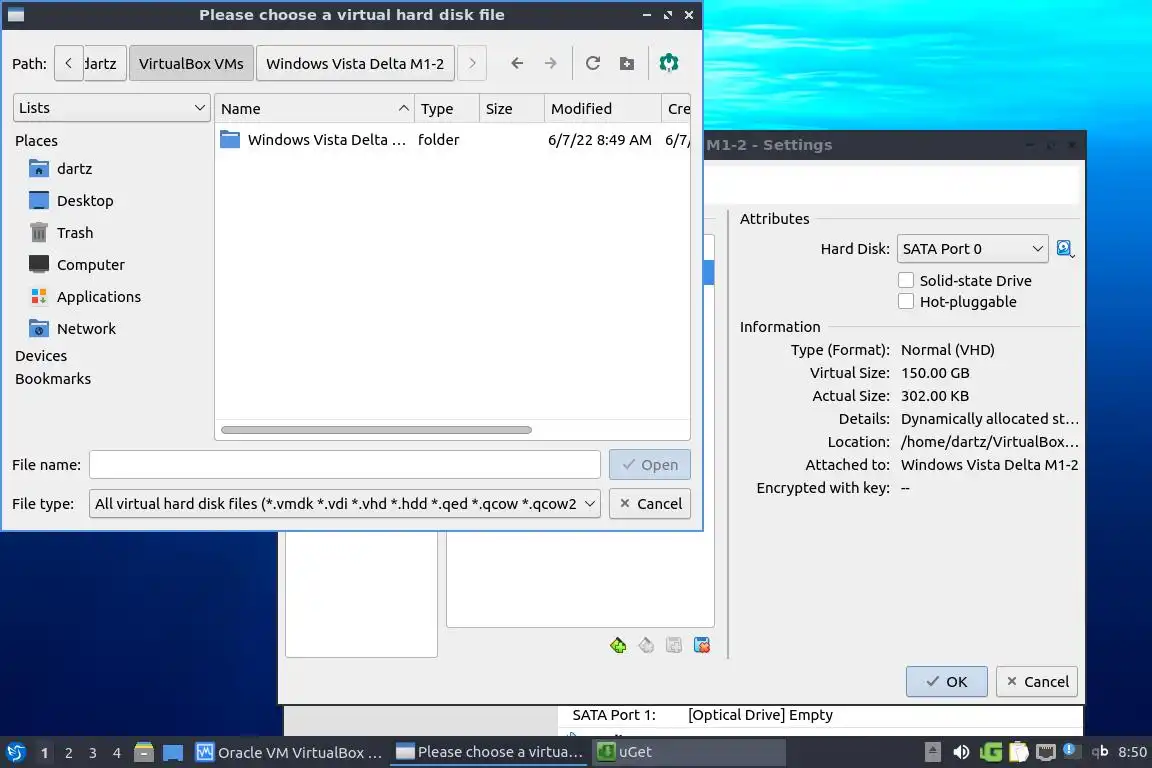
Task: Click the horizontal scrollbar in file list
Action: [x=376, y=430]
